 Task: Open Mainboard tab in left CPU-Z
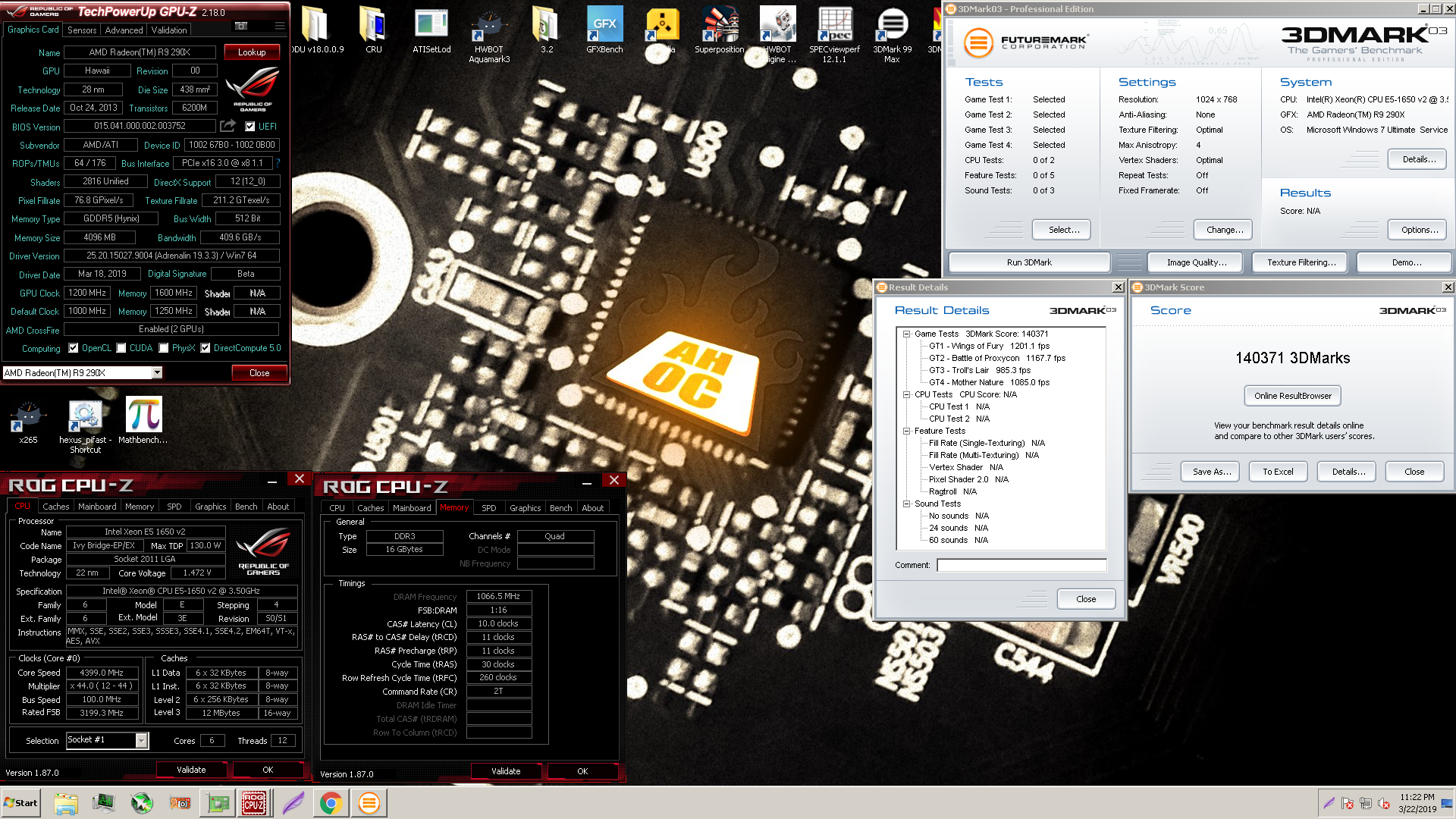(97, 507)
